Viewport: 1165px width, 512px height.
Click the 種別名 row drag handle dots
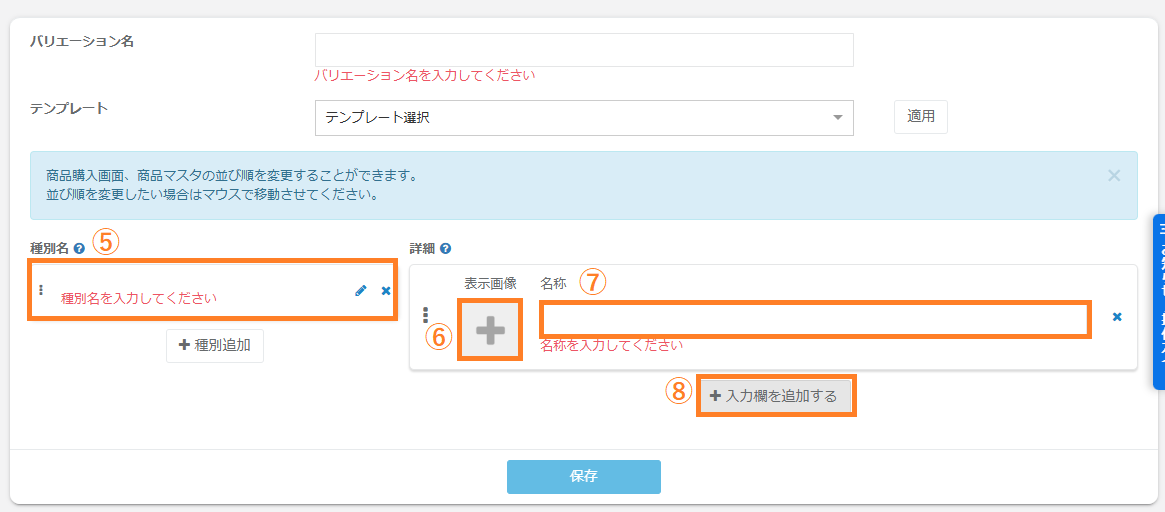pyautogui.click(x=41, y=290)
